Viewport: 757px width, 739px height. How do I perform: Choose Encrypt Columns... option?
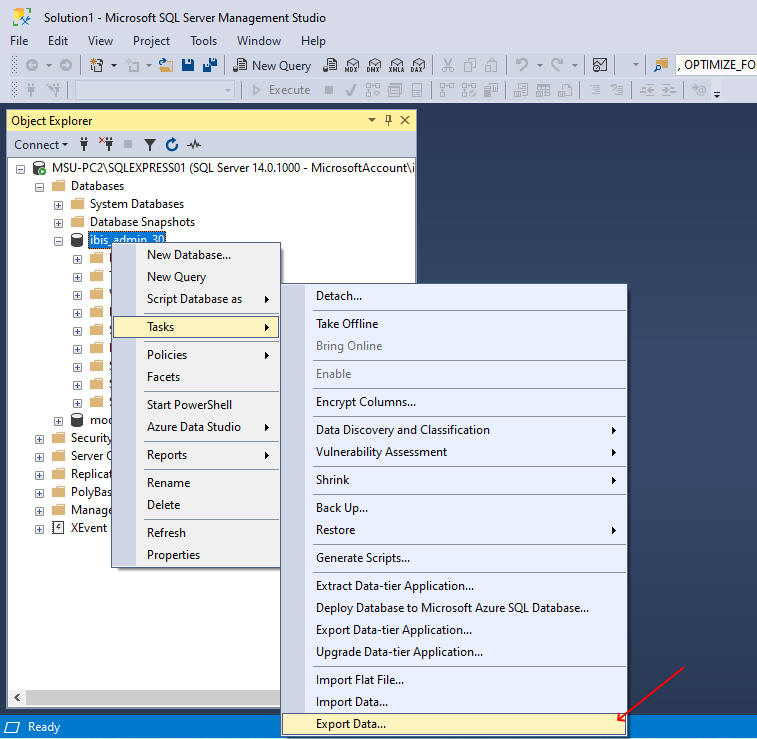[x=454, y=402]
